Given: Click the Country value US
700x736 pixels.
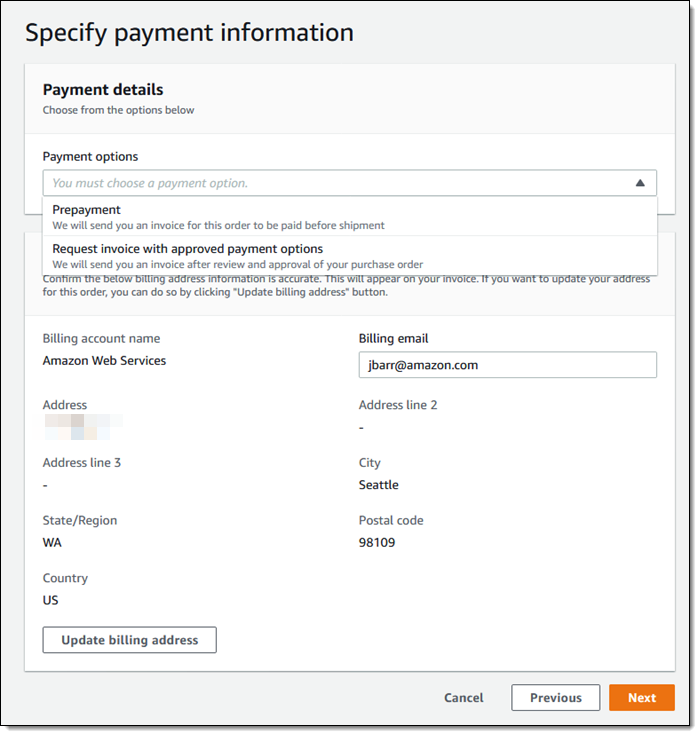Looking at the screenshot, I should (51, 601).
